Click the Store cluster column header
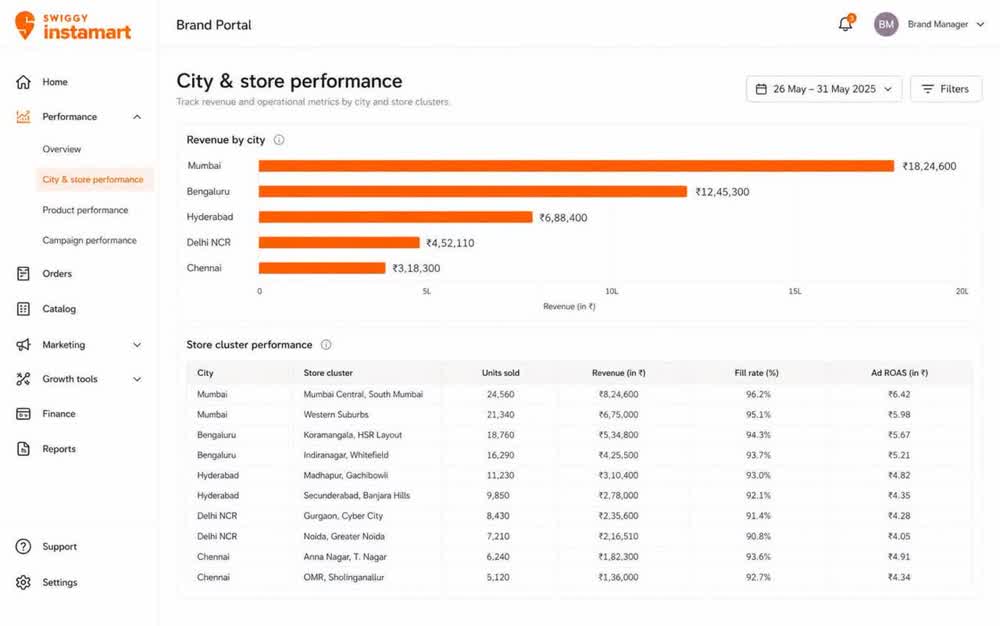 click(328, 373)
